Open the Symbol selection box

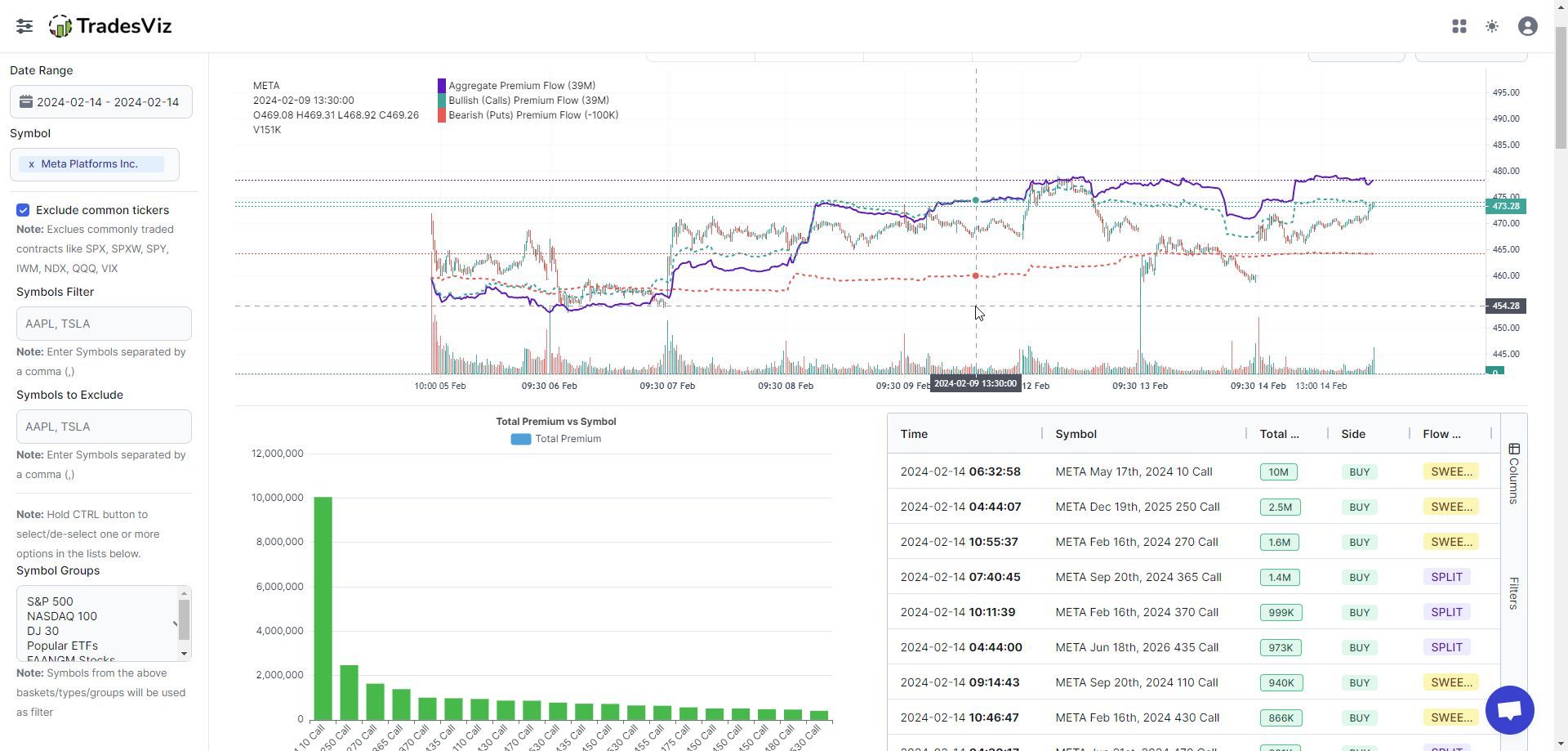tap(95, 164)
